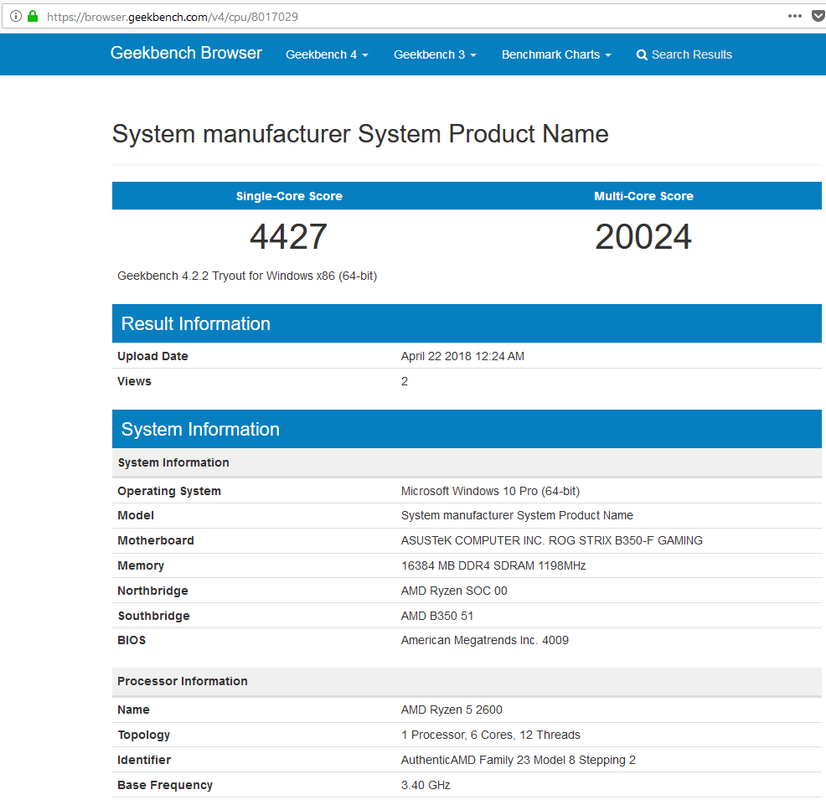The height and width of the screenshot is (800, 826).
Task: Click the Upload Date label
Action: tap(153, 356)
